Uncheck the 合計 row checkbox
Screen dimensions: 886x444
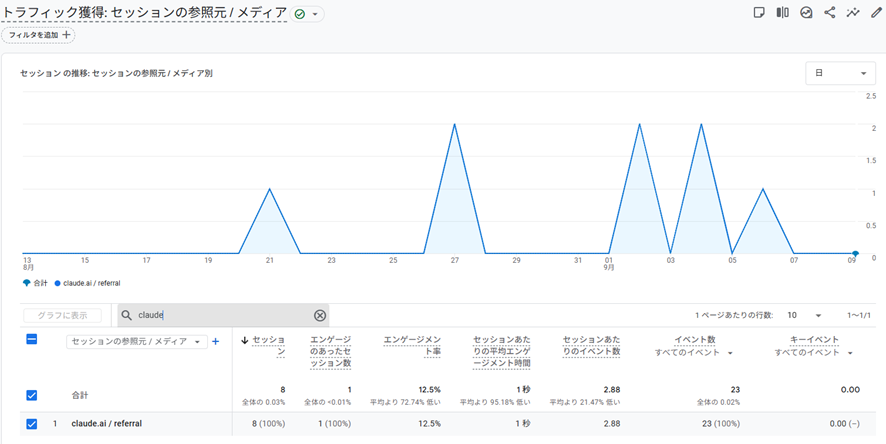click(32, 395)
